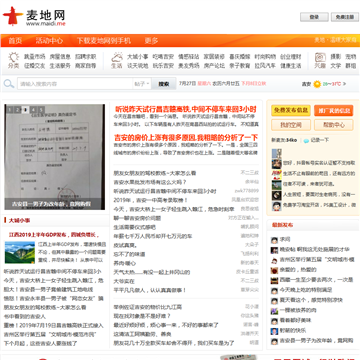Select slide 1 in the image carousel
Image resolution: width=360 pixels, height=360 pixels.
(10, 109)
